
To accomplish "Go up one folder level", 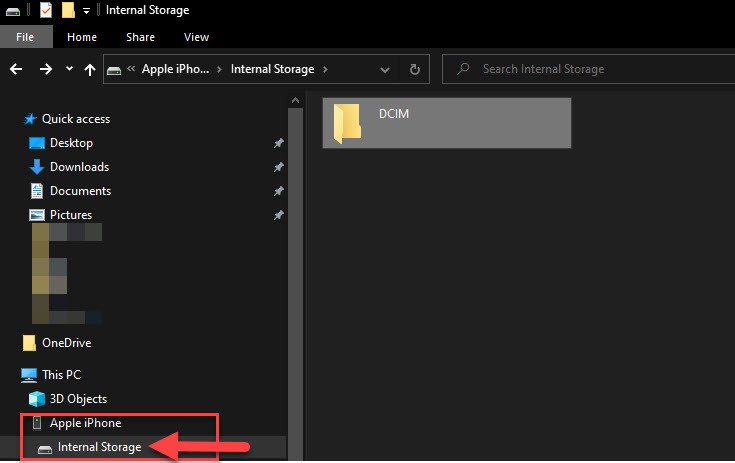I will (x=90, y=69).
